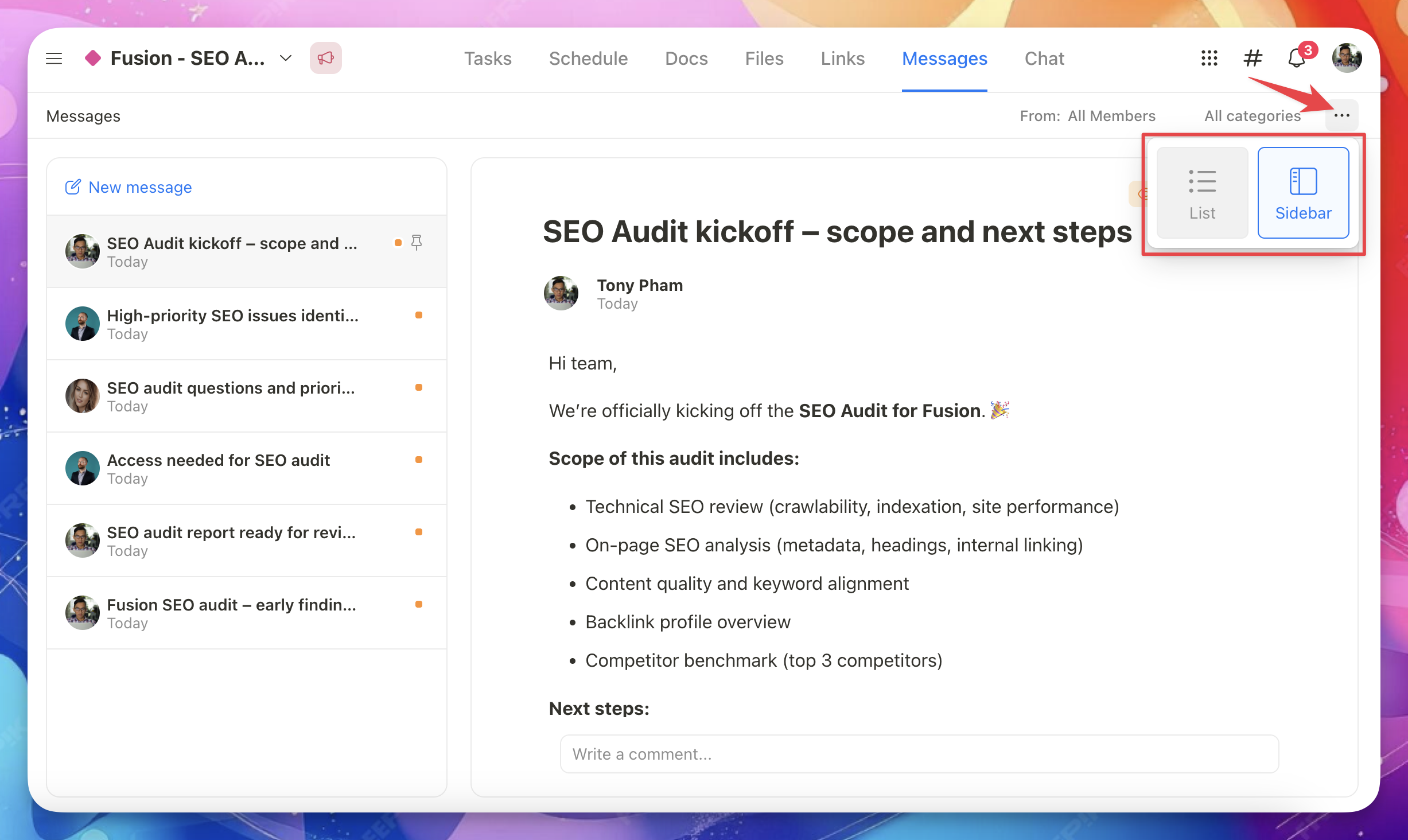This screenshot has height=840, width=1408.
Task: Click the Write a comment field
Action: (919, 754)
